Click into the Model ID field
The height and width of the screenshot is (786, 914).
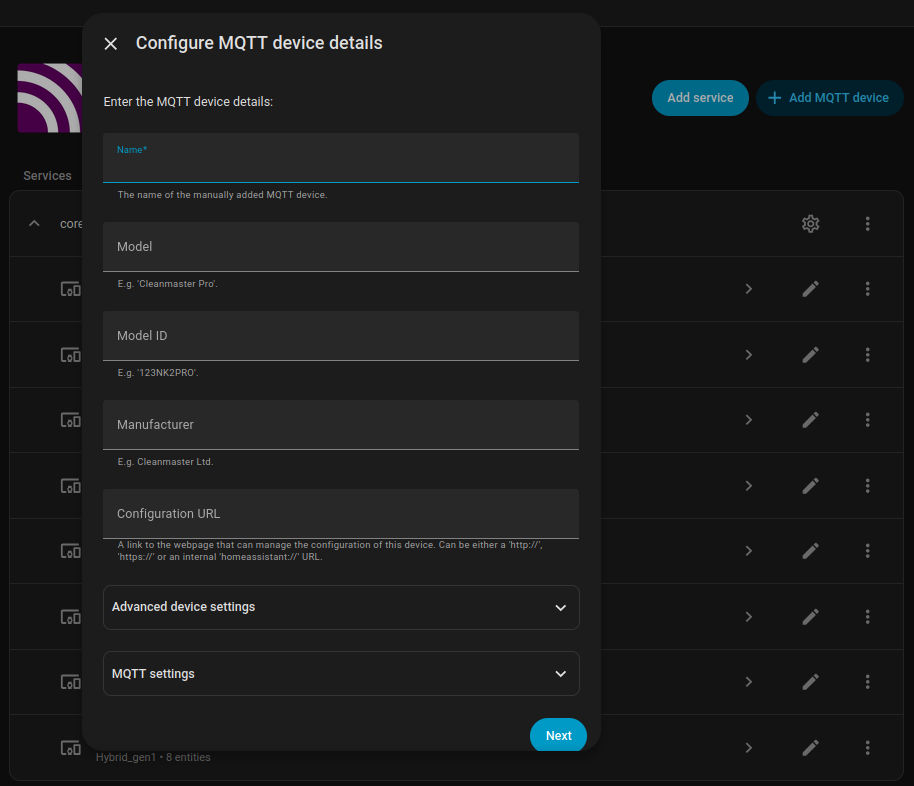coord(341,336)
